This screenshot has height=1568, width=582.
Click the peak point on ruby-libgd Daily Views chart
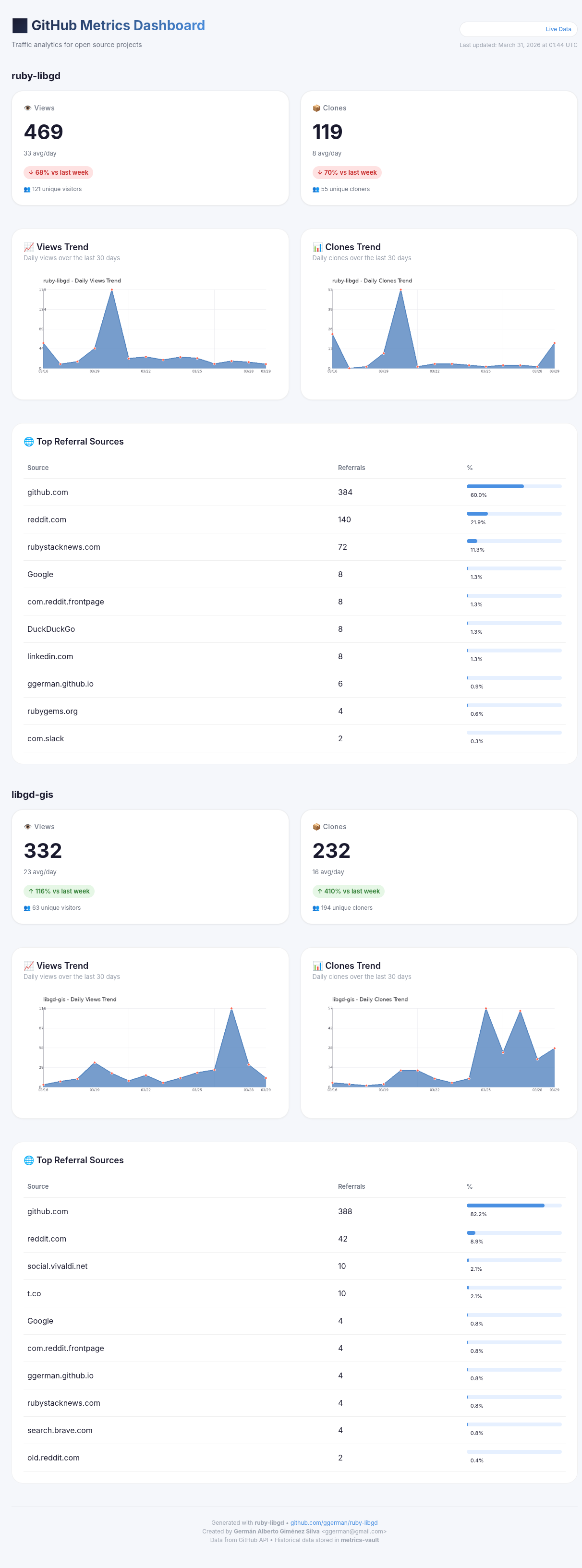(x=111, y=290)
